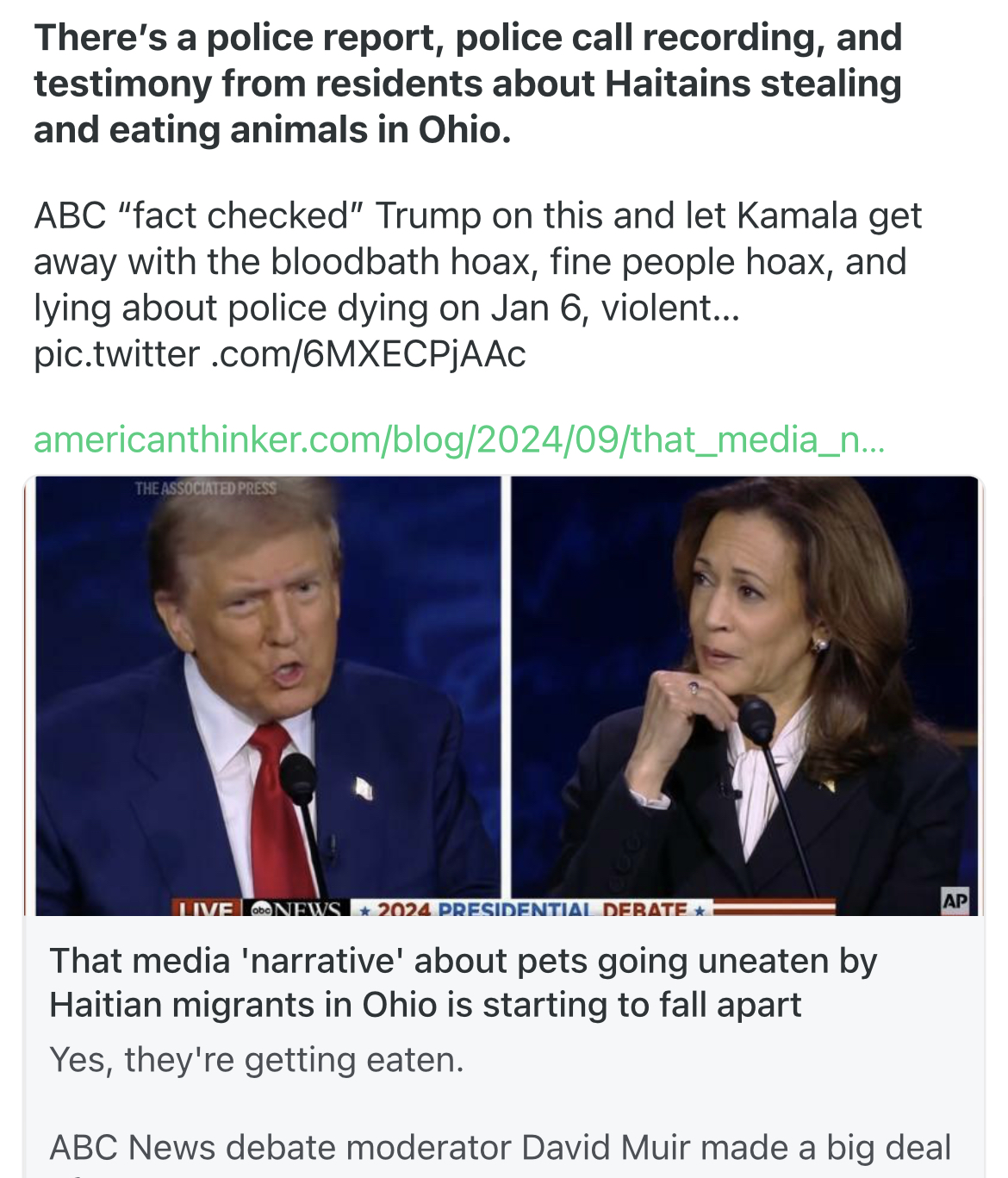
Task: Open article titled "That media 'narrative' about pets"
Action: tap(463, 982)
